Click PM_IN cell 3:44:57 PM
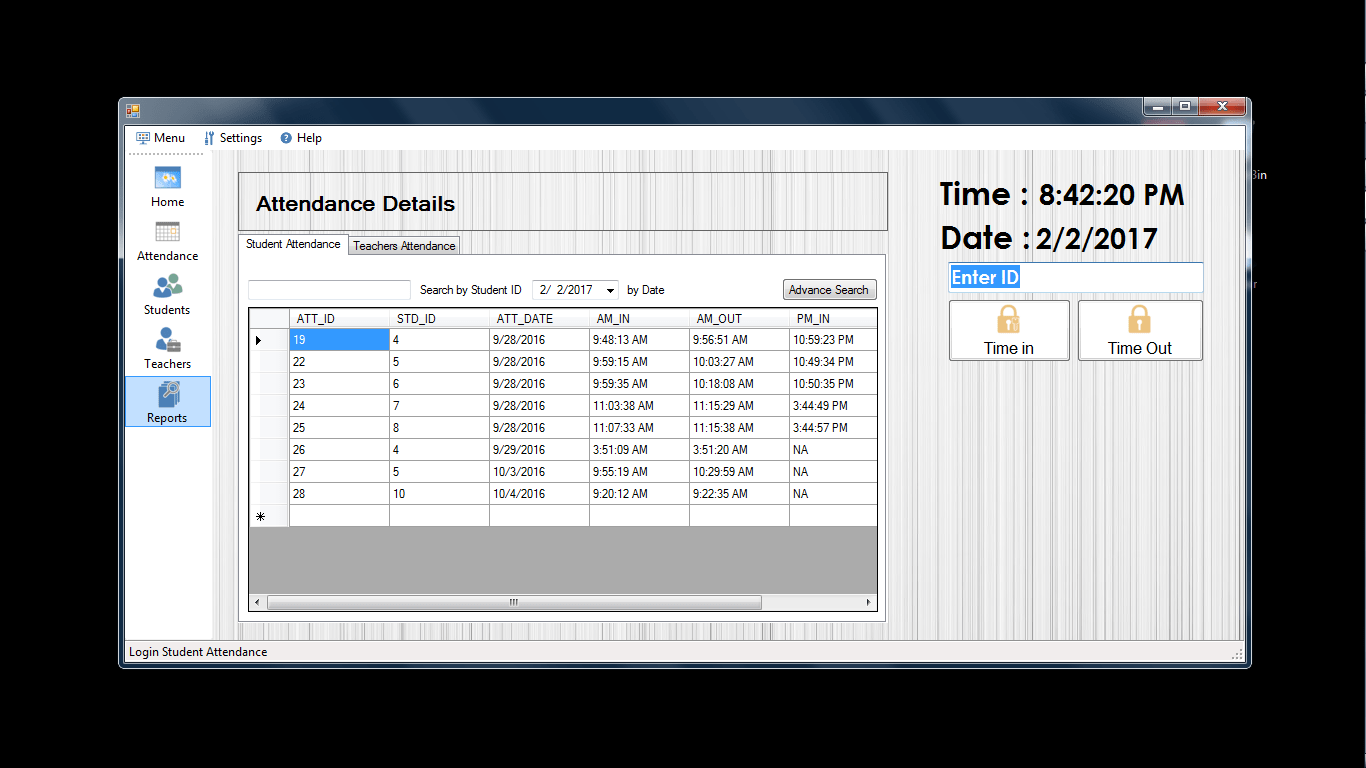 832,428
